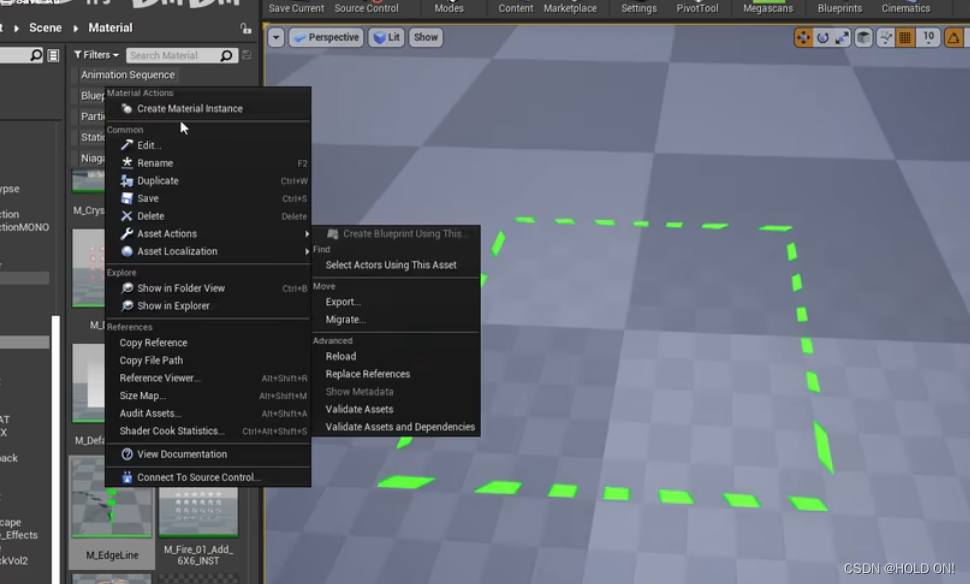This screenshot has width=970, height=584.
Task: Select the Scale tool in the viewport toolbar
Action: click(843, 37)
